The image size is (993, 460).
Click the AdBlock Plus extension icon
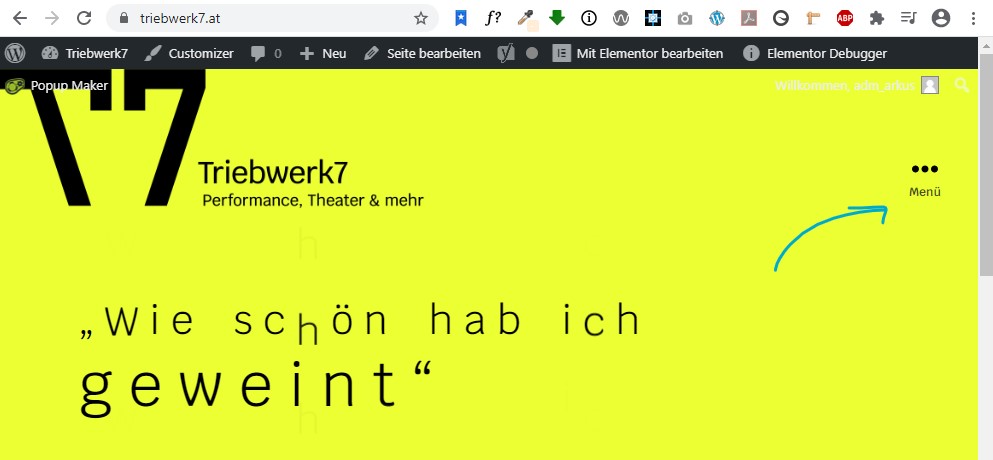[x=845, y=18]
